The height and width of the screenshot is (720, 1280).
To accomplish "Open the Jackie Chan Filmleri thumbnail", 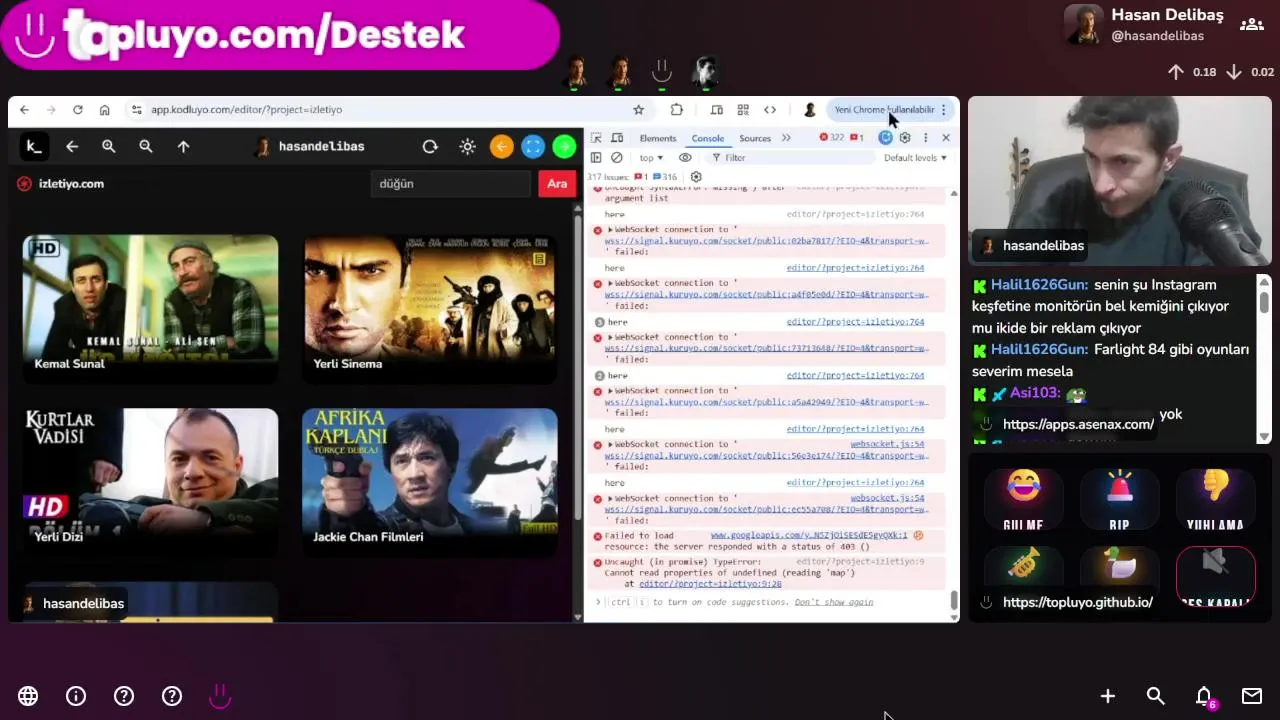I will [x=430, y=482].
